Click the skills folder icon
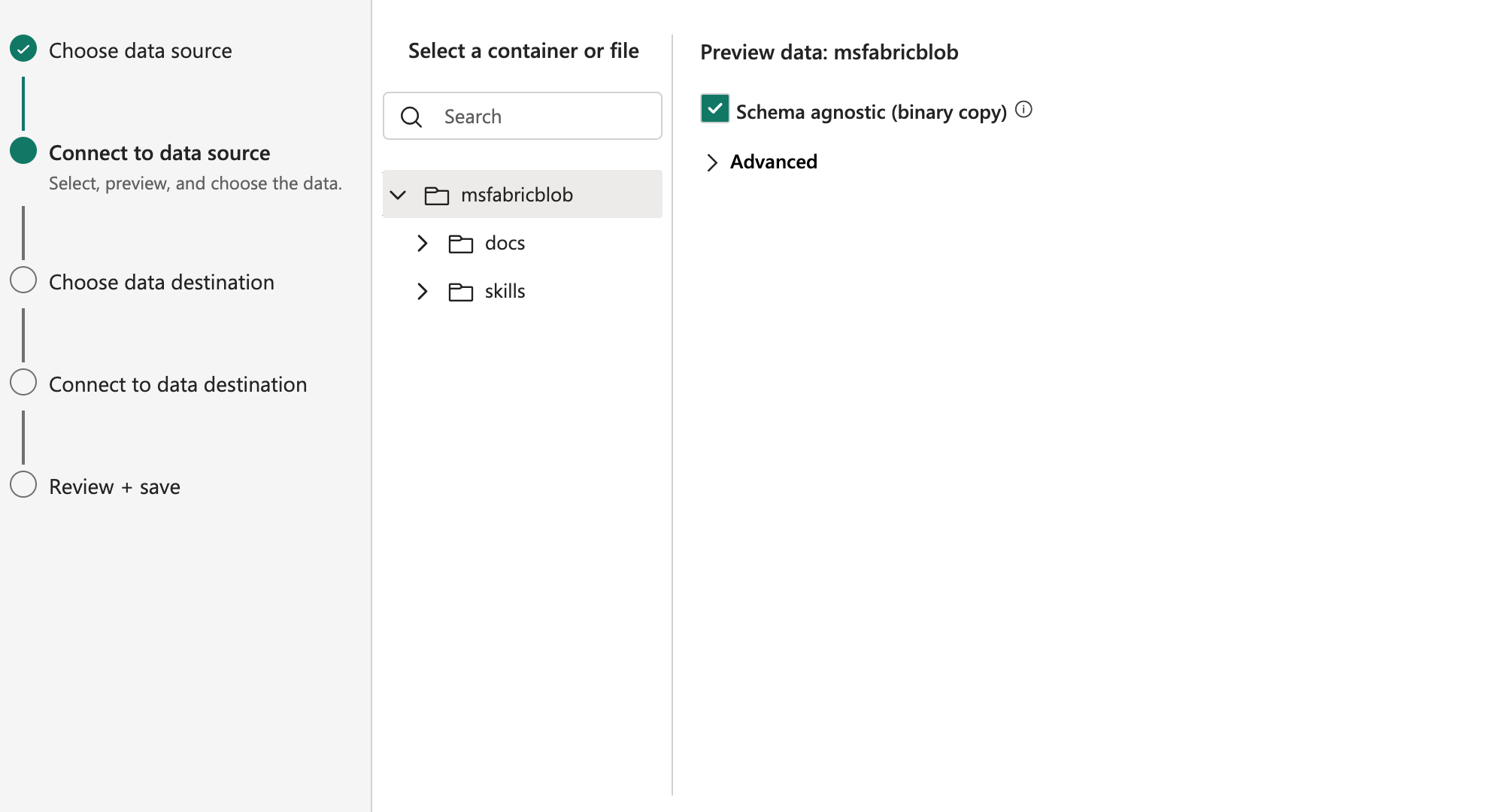The image size is (1504, 812). click(x=461, y=292)
